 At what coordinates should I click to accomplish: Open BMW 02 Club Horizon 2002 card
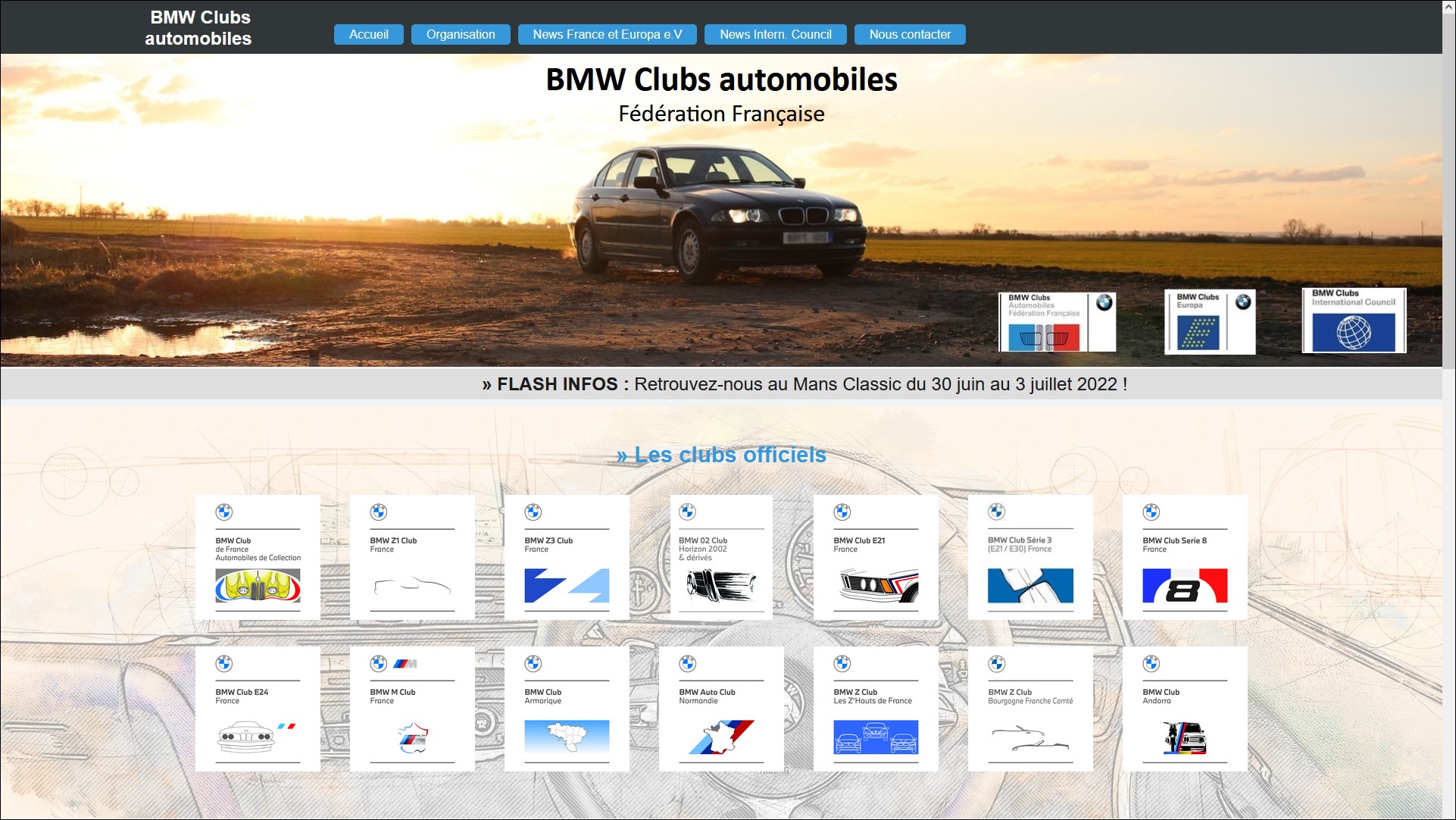tap(721, 557)
